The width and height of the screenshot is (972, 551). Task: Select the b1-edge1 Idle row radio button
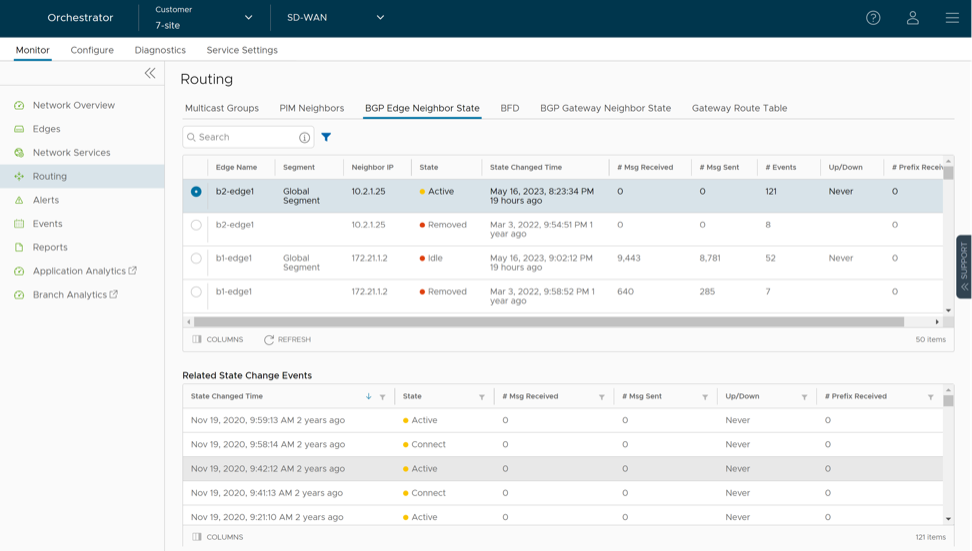[x=196, y=258]
